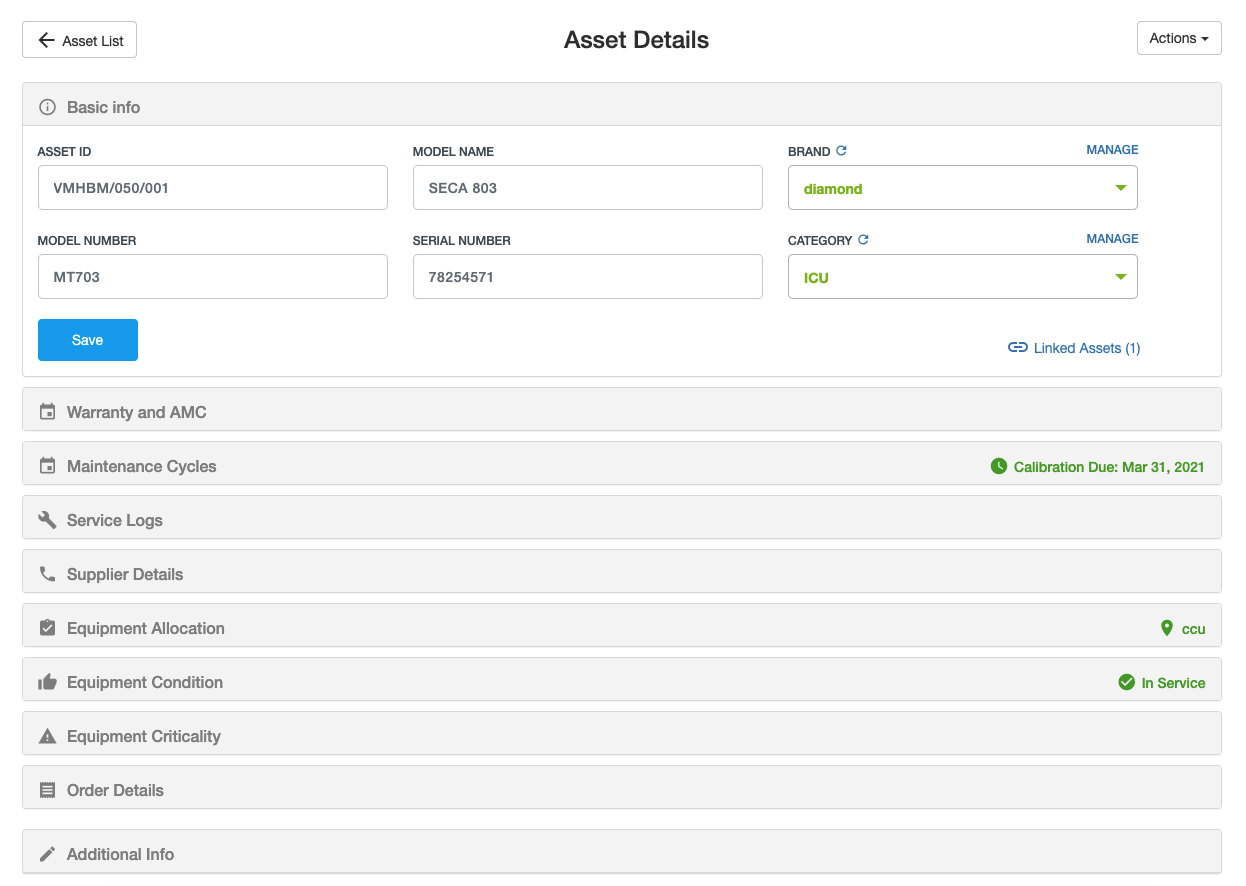
Task: Open the Actions menu
Action: pos(1178,38)
